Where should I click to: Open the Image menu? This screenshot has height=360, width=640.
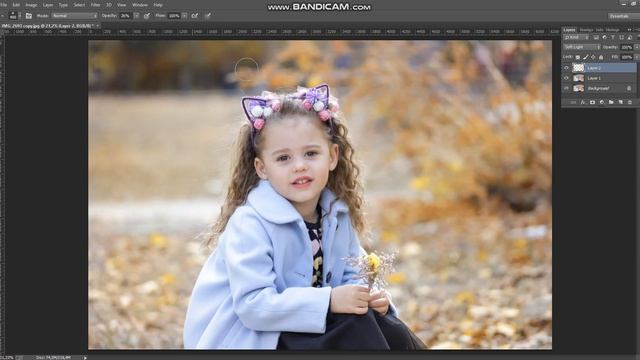click(31, 5)
